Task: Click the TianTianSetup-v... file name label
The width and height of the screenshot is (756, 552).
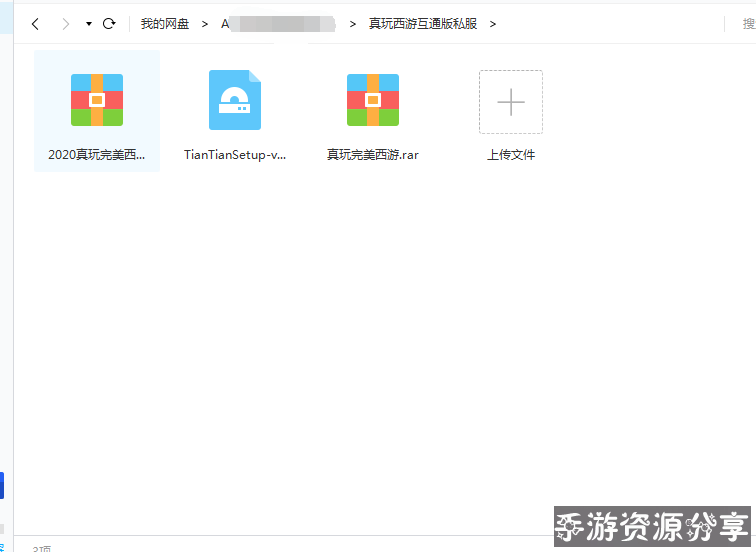Action: click(235, 155)
